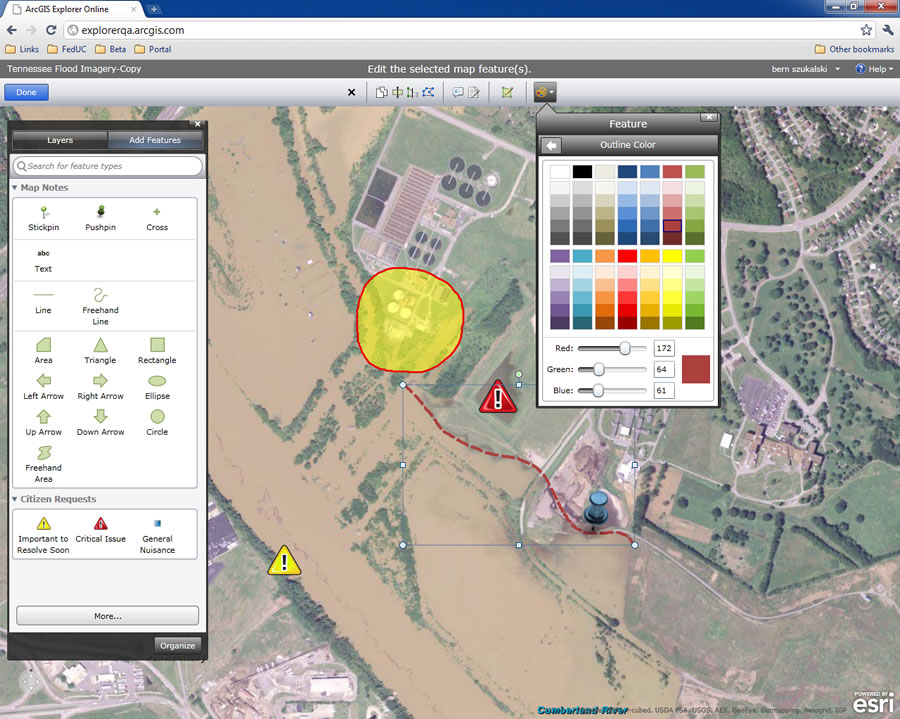Viewport: 900px width, 719px height.
Task: Open the Portal bookmarks folder
Action: tap(153, 49)
